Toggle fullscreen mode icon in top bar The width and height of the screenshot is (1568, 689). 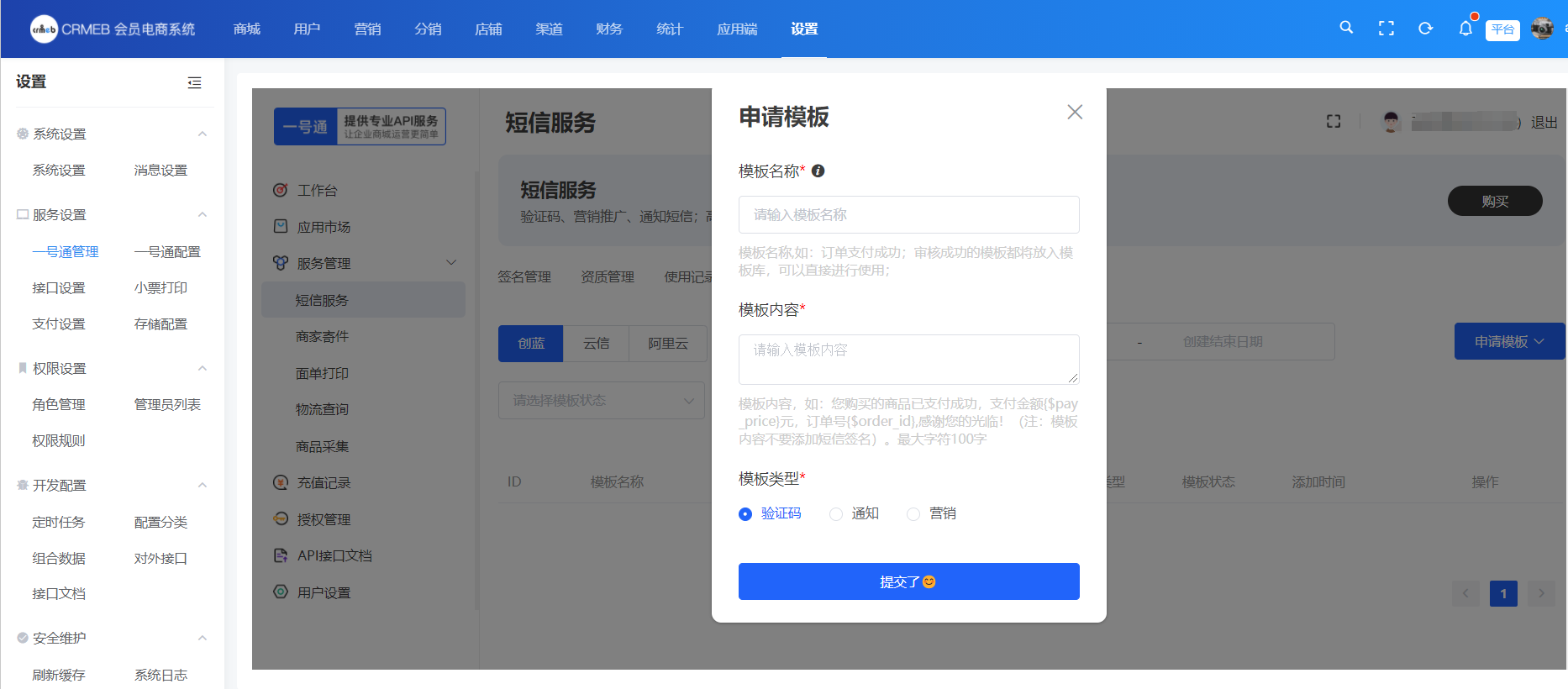click(x=1386, y=29)
